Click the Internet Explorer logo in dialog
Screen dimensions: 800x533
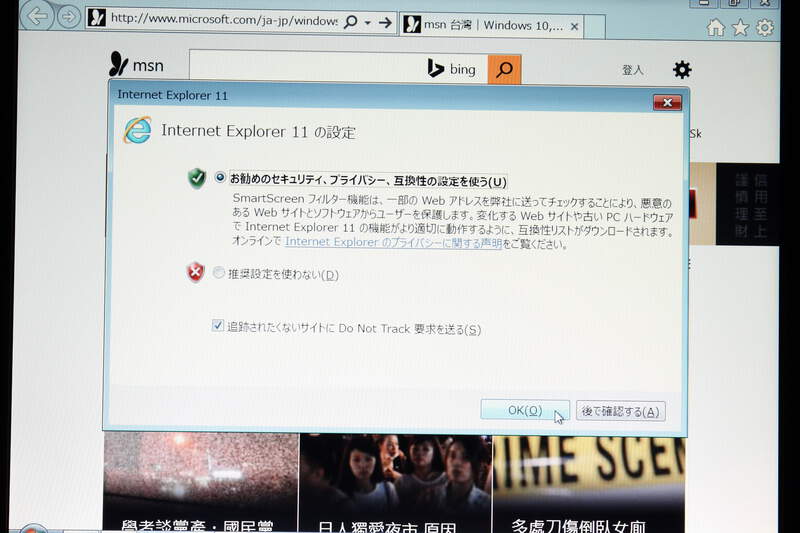137,130
